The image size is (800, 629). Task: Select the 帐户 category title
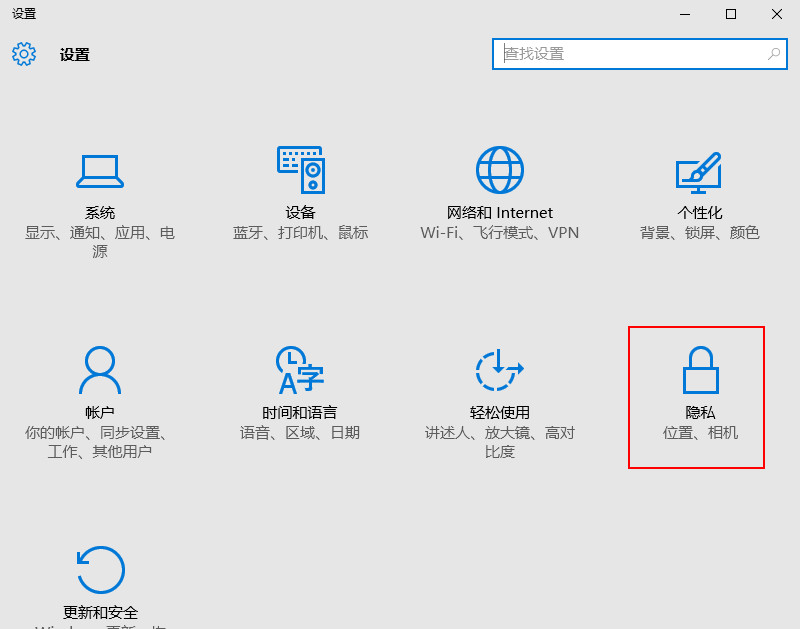pyautogui.click(x=99, y=412)
